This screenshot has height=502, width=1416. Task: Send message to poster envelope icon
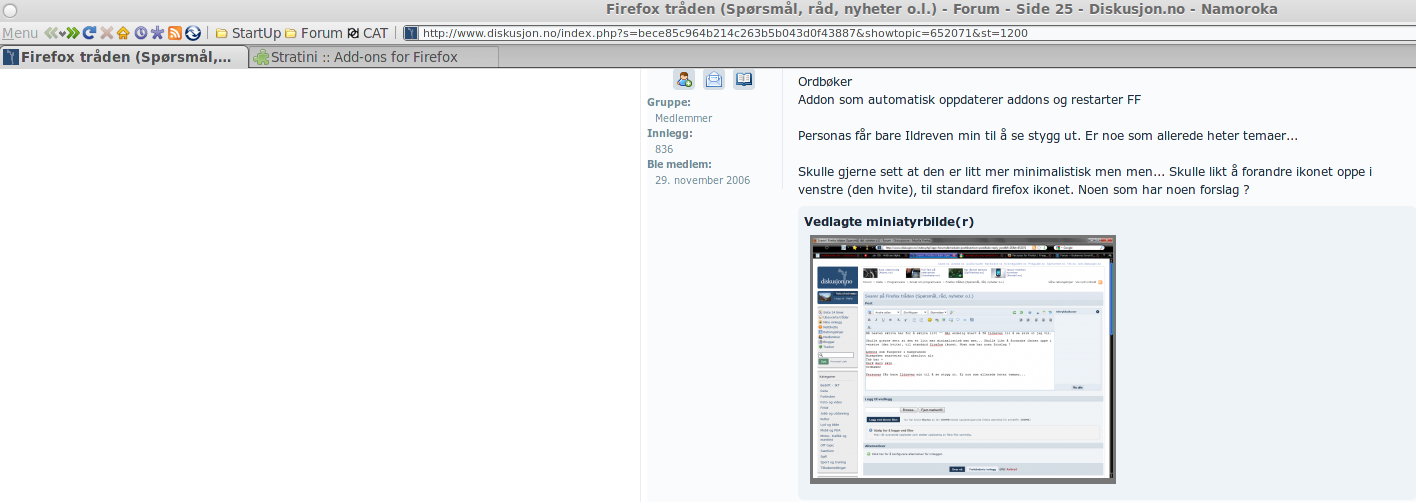coord(714,79)
